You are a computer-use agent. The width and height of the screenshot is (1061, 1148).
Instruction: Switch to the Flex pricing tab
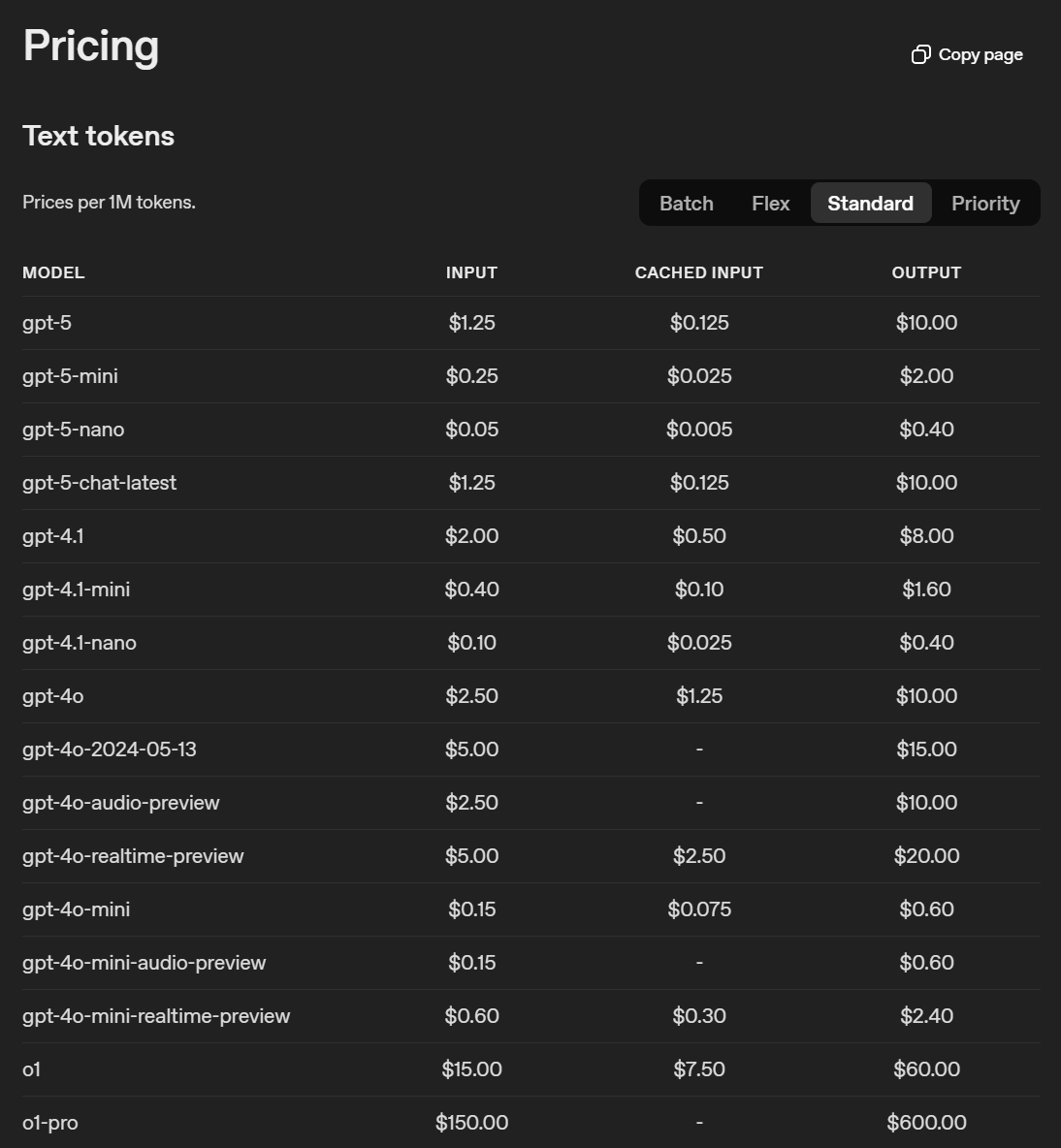pos(770,204)
